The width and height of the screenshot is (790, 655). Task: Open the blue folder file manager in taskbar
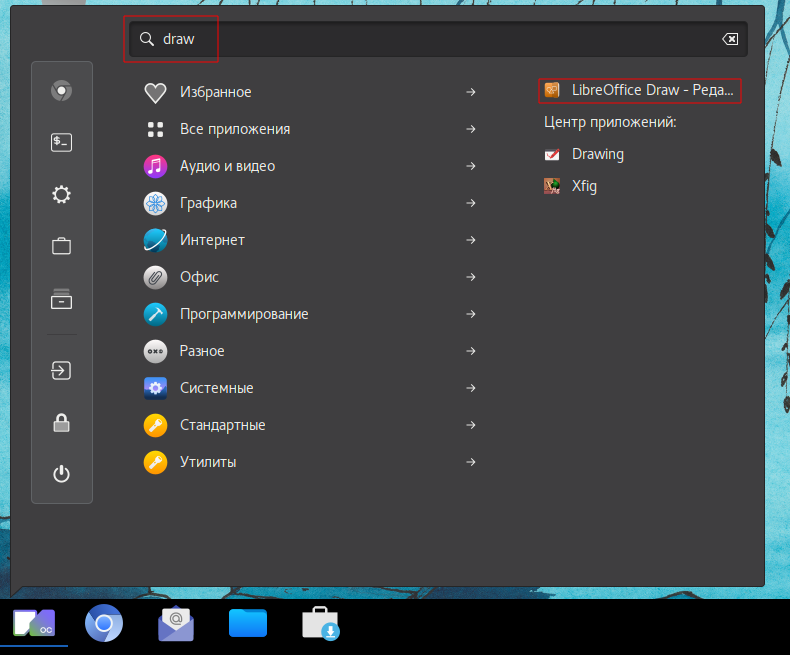pyautogui.click(x=248, y=624)
